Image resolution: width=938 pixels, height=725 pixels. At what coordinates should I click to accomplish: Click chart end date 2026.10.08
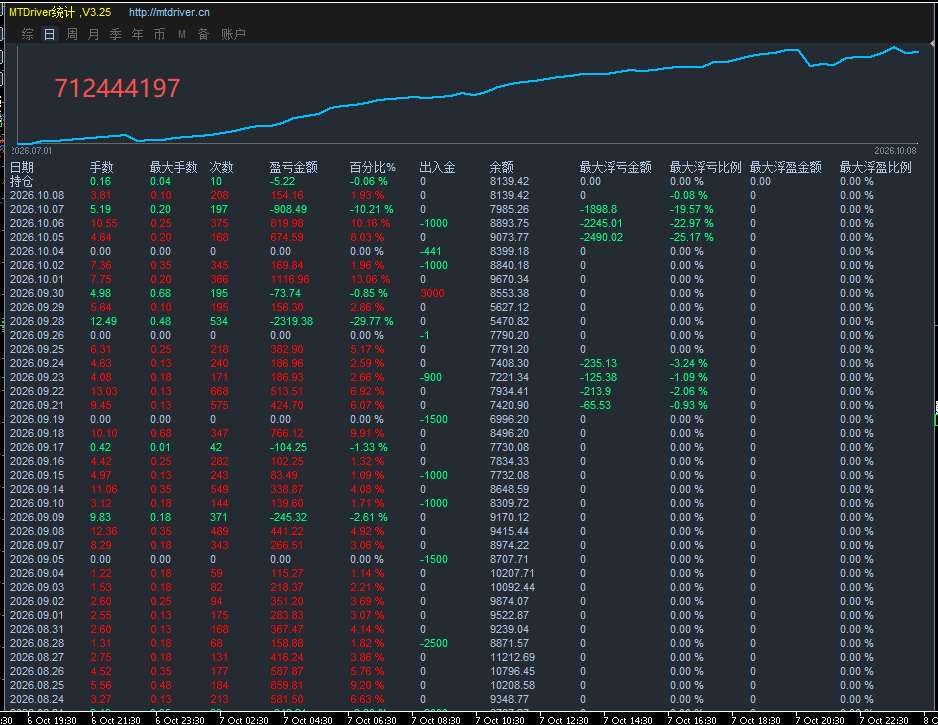pyautogui.click(x=896, y=151)
